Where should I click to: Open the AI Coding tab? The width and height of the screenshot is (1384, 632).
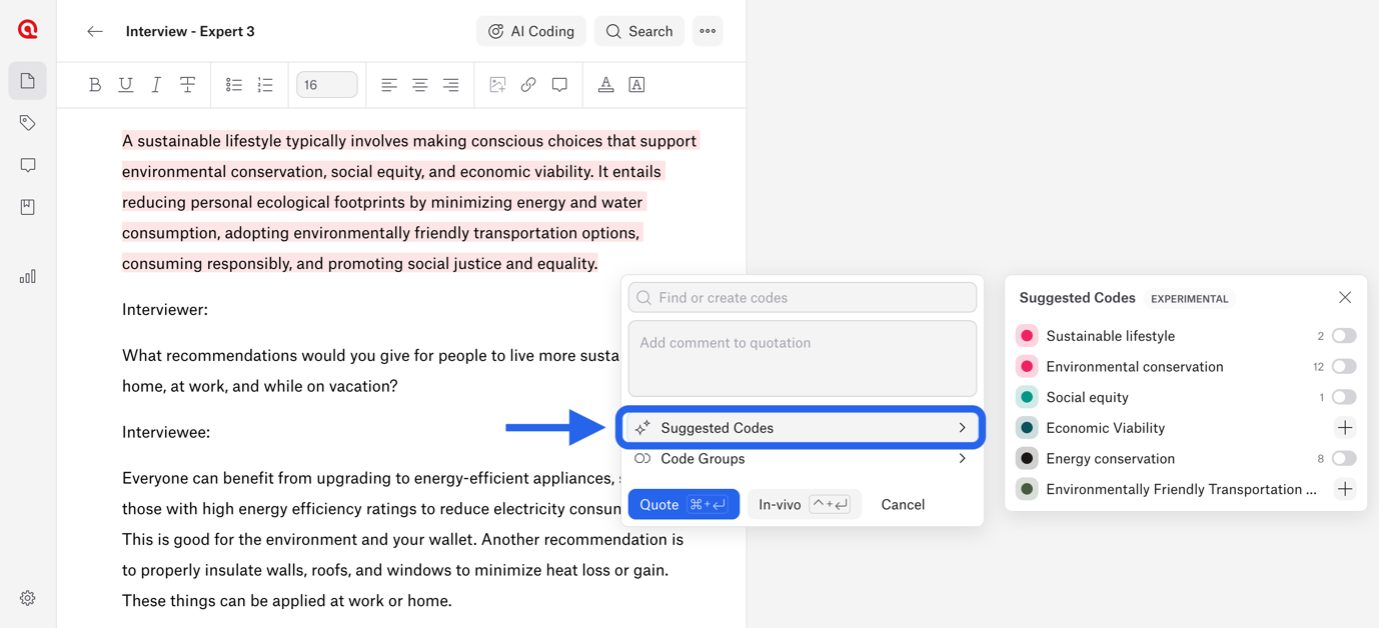tap(531, 31)
